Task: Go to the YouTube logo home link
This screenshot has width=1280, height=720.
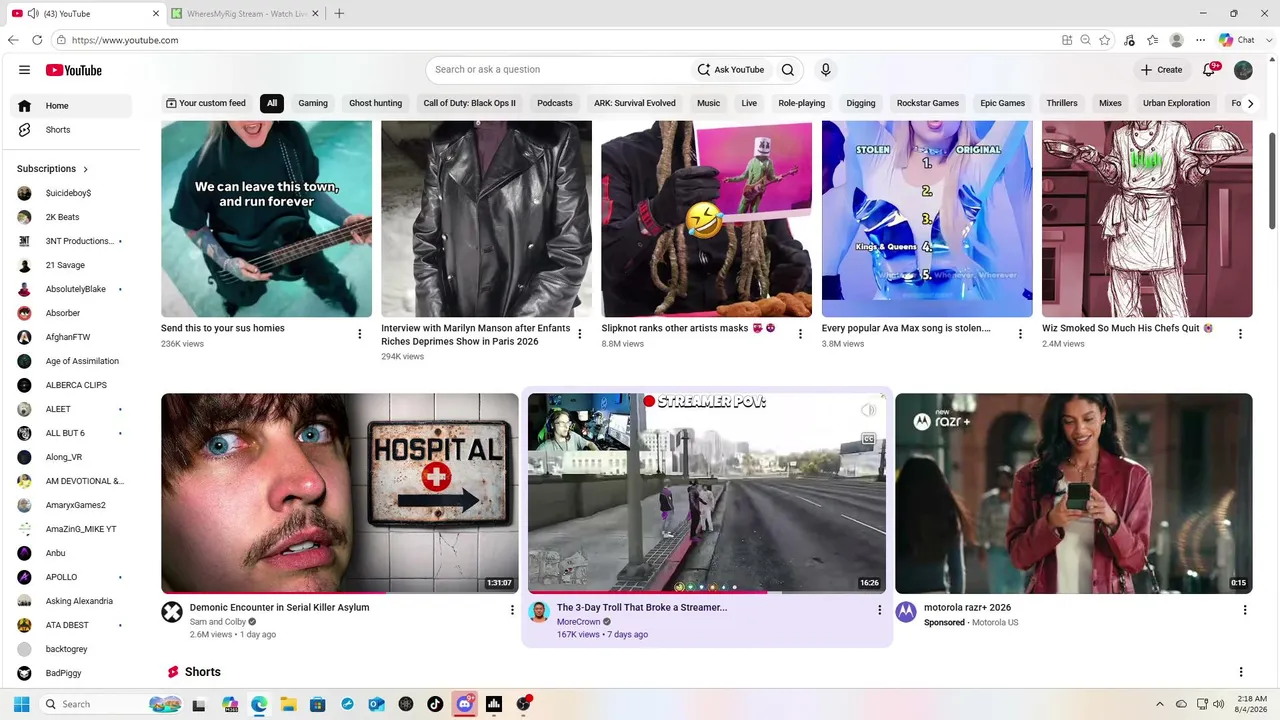Action: [x=74, y=70]
